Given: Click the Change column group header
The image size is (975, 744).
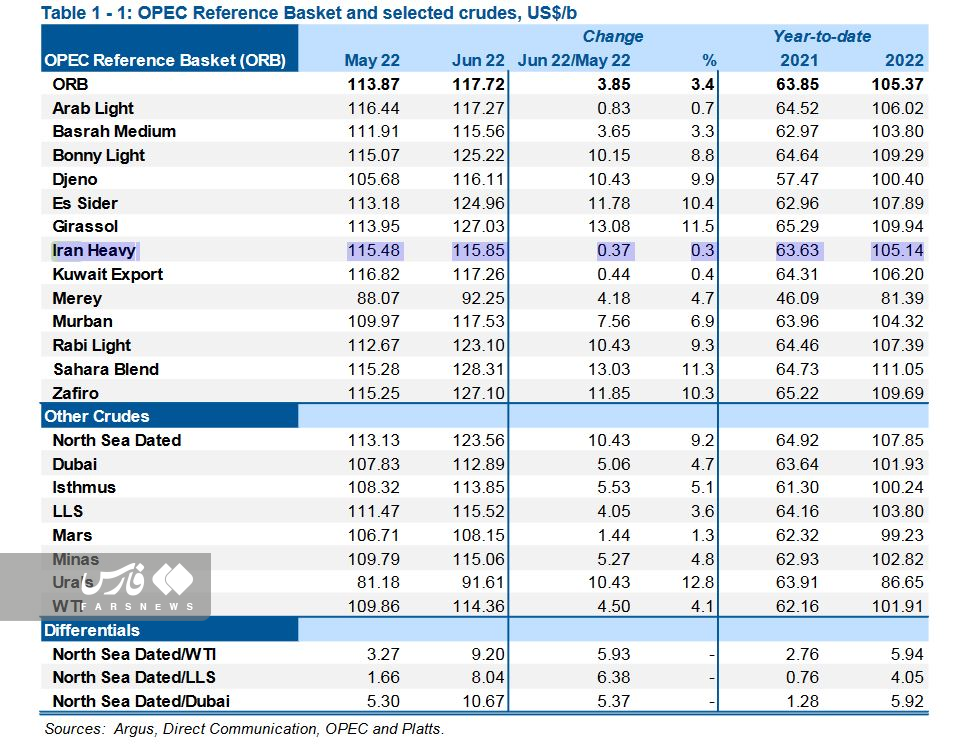Looking at the screenshot, I should point(612,37).
